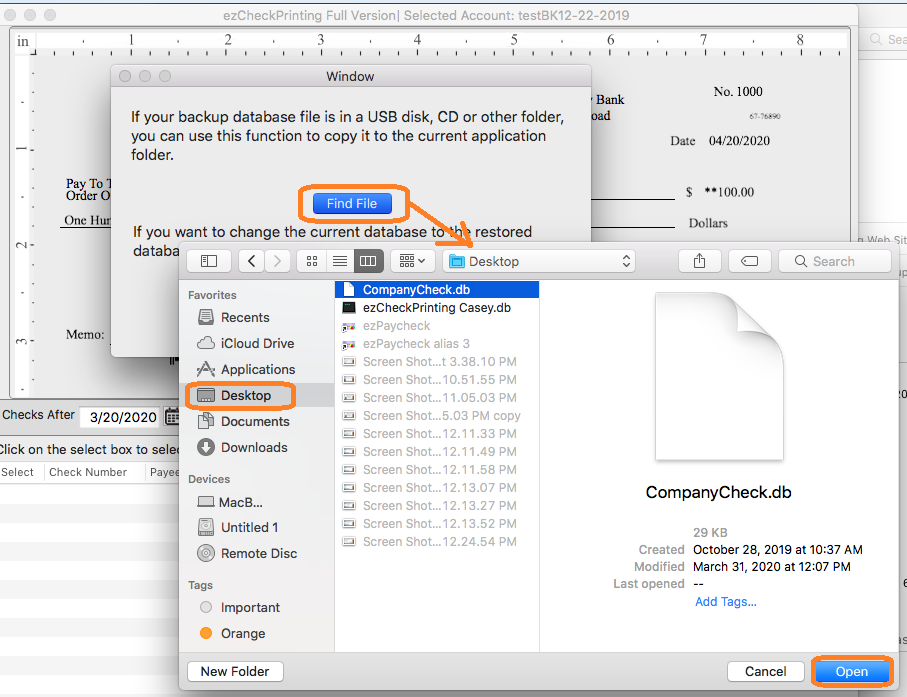Switch to list view in file dialog
Screen dimensions: 907x697
[x=340, y=261]
